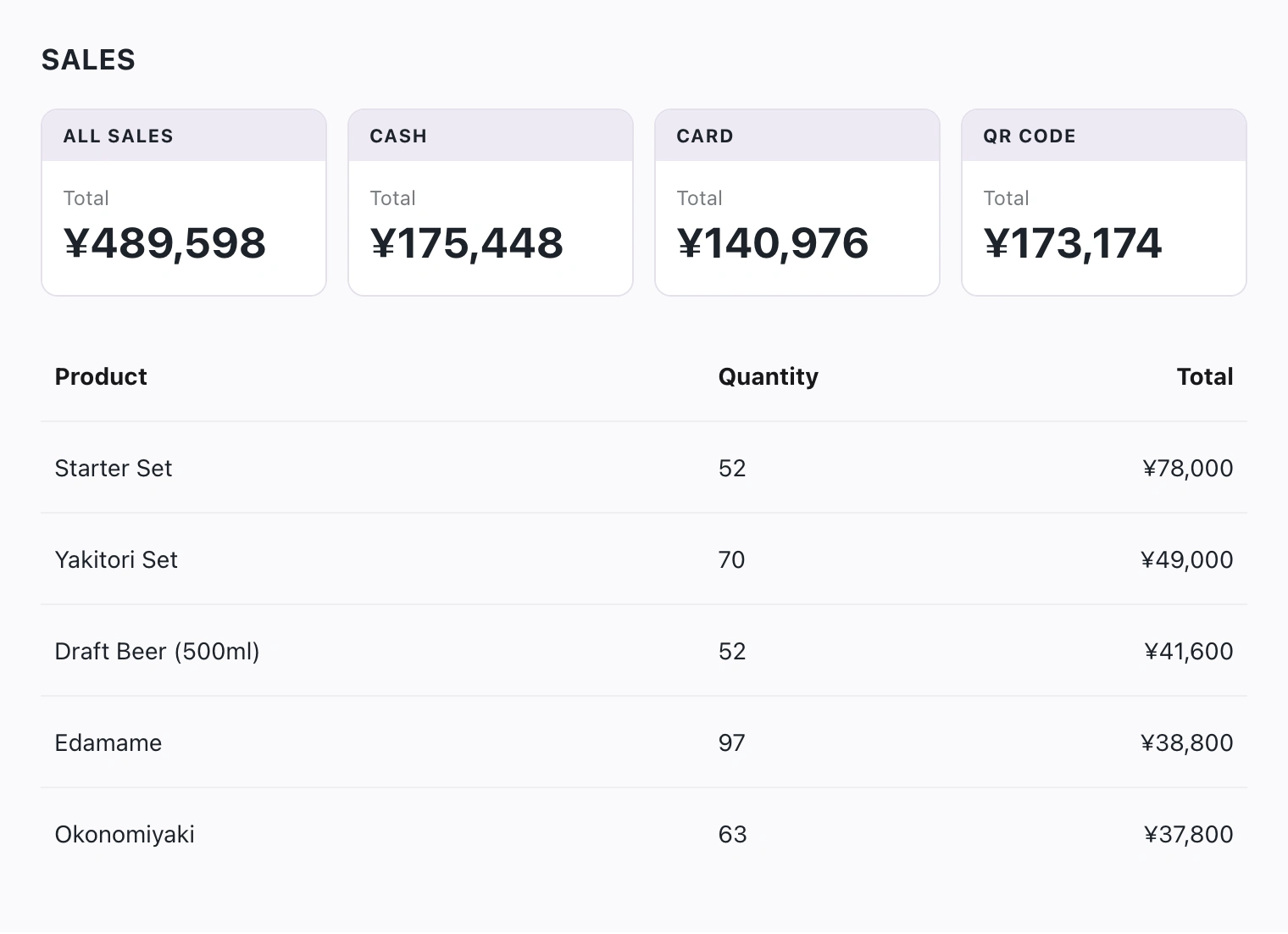Click the ¥175,448 cash amount
1288x934 pixels.
[x=467, y=243]
